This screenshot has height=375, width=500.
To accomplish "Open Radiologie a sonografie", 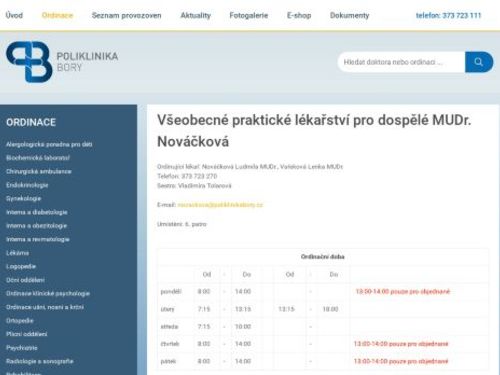I will tap(40, 361).
